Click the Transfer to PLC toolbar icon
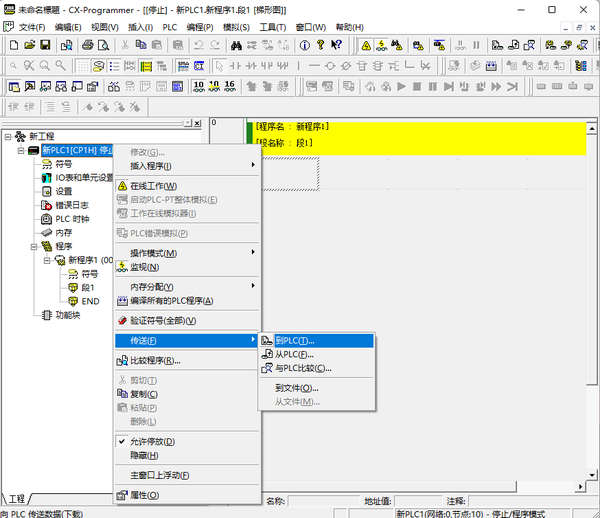This screenshot has height=518, width=600. tap(497, 46)
